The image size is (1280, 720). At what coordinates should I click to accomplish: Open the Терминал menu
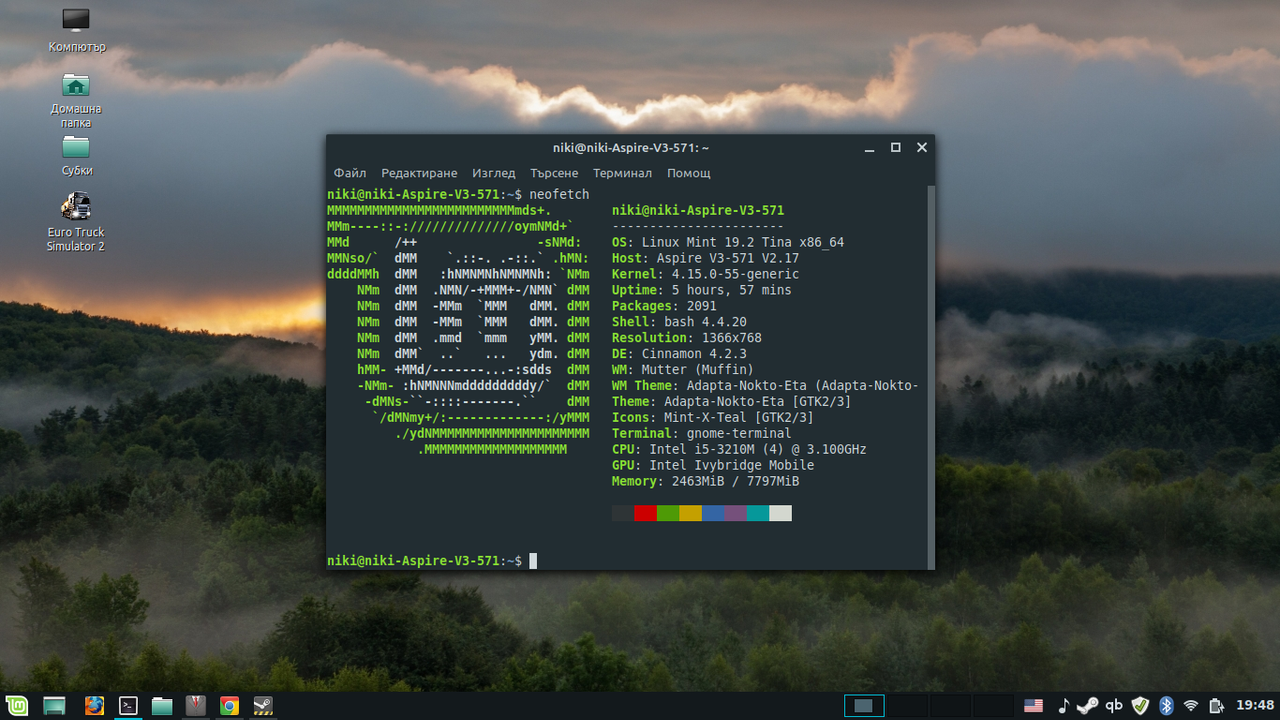click(x=622, y=173)
